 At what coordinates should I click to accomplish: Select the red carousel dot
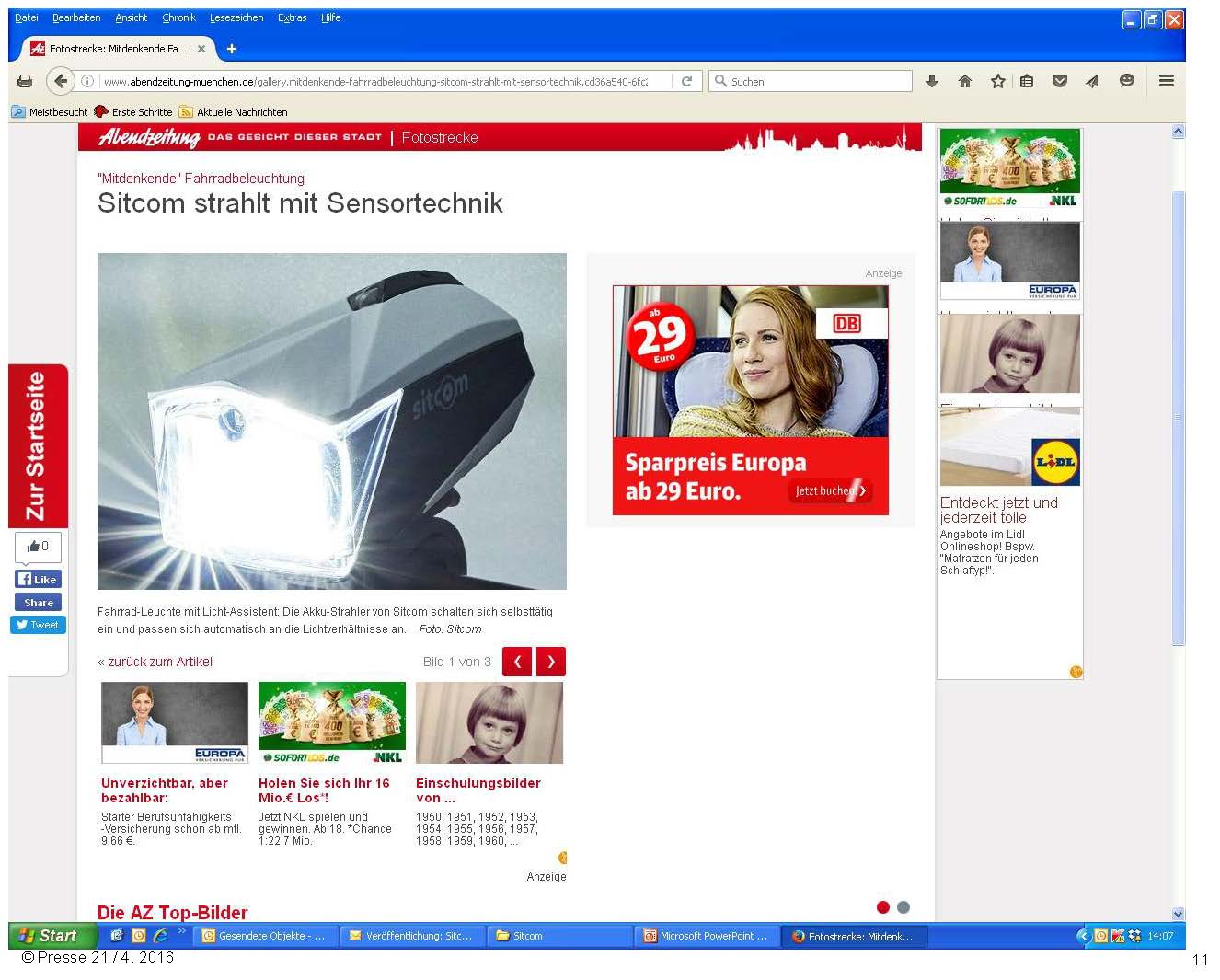point(883,907)
